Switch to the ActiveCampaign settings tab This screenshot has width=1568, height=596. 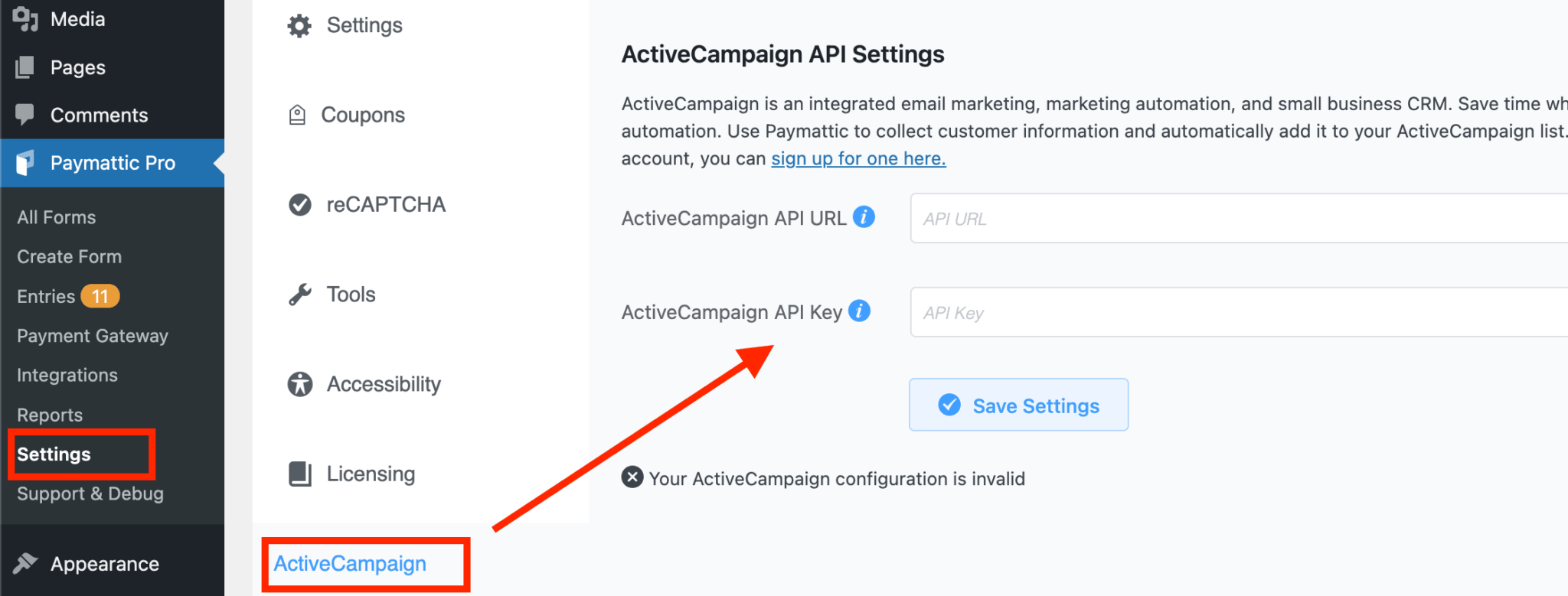[x=350, y=564]
